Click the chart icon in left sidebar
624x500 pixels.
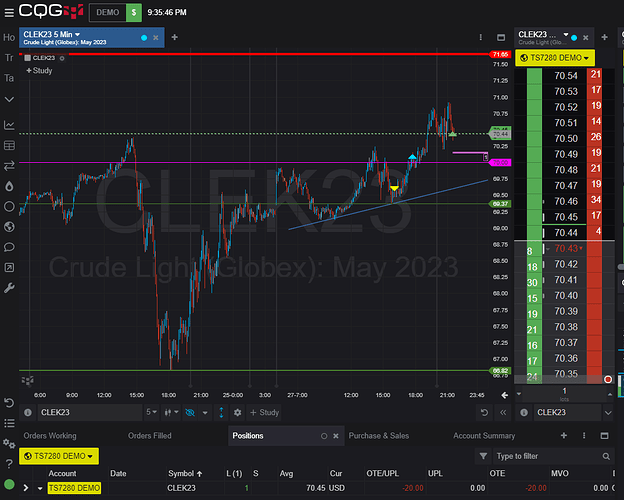[8, 124]
